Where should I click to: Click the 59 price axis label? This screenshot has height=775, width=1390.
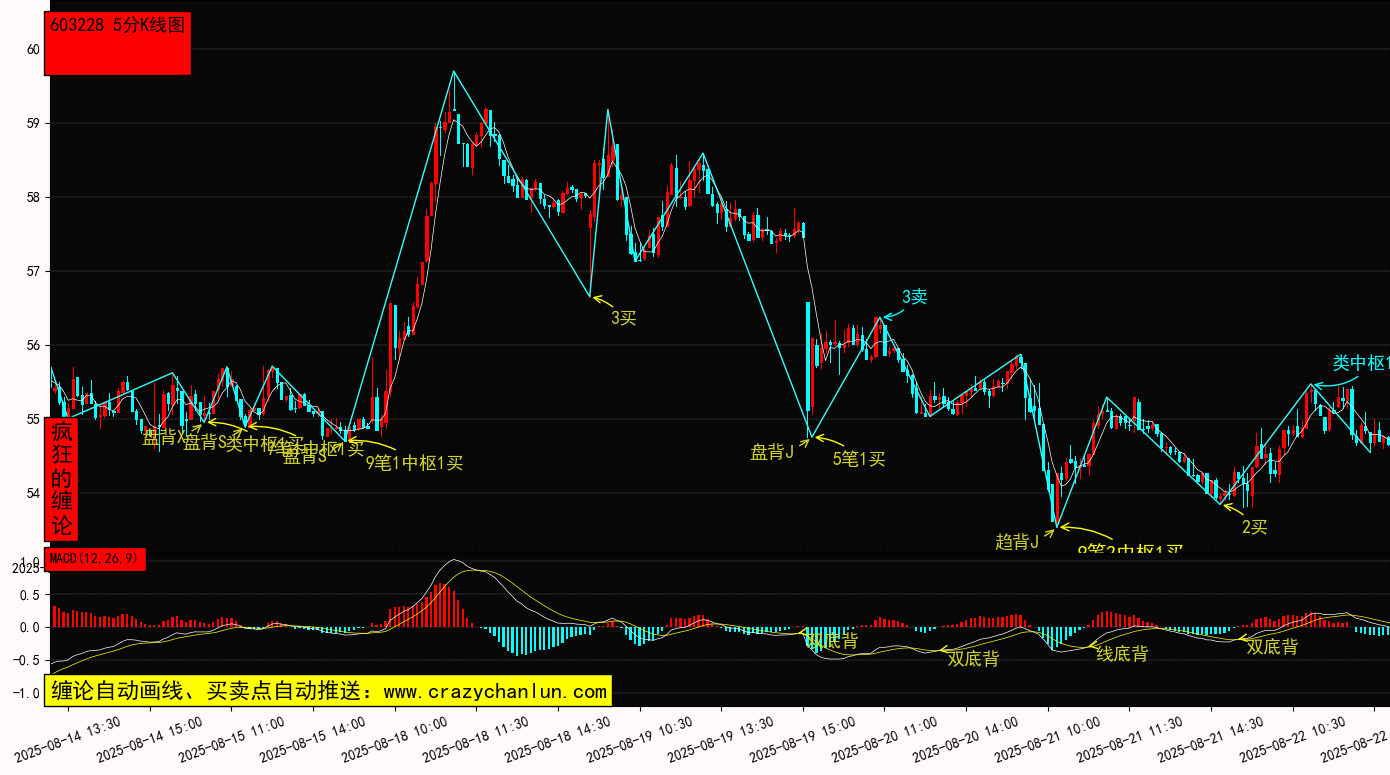coord(33,123)
